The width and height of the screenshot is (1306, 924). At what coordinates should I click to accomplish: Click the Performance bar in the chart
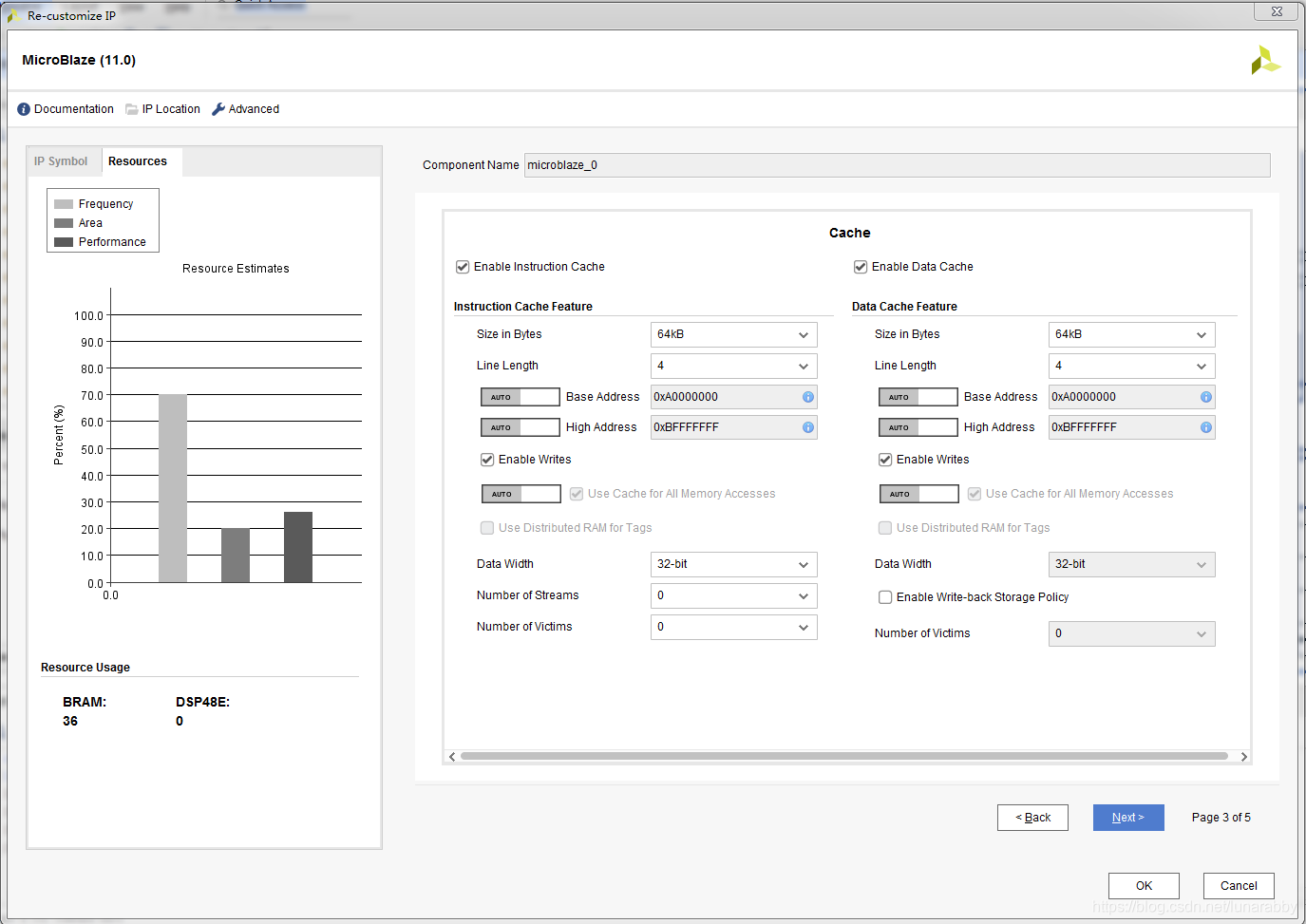click(298, 547)
